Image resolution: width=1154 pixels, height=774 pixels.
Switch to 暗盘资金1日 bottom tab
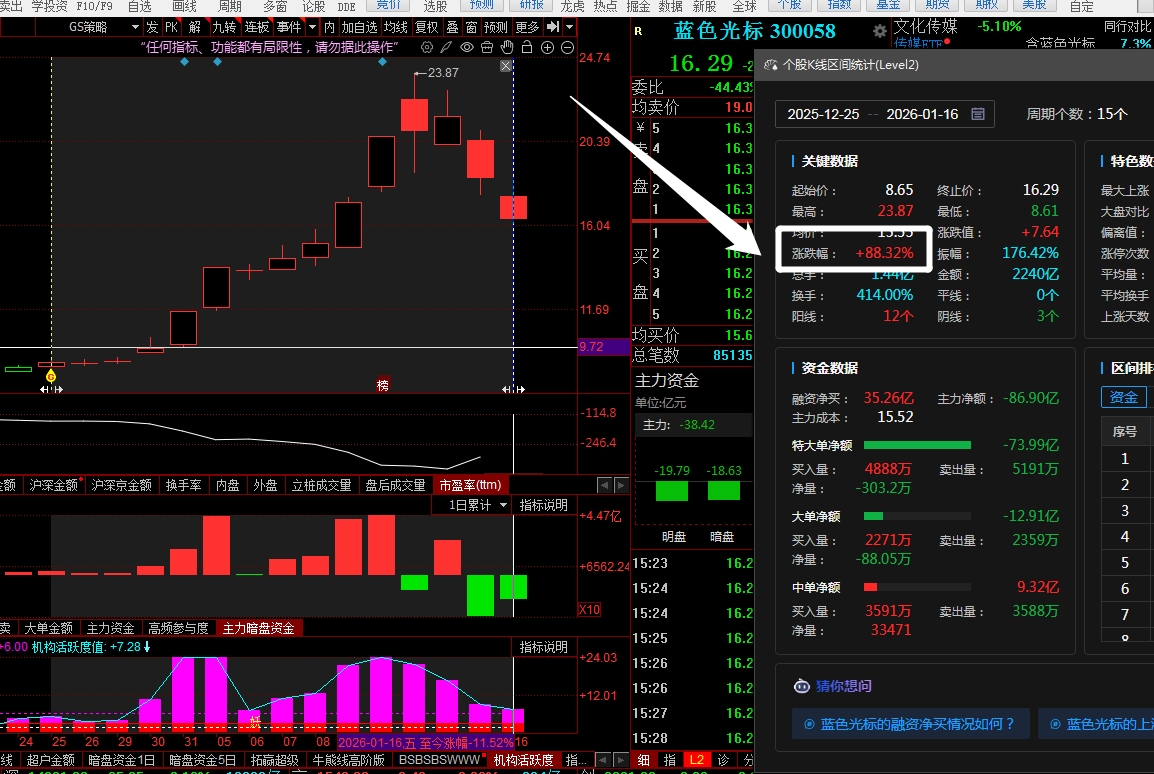click(121, 760)
